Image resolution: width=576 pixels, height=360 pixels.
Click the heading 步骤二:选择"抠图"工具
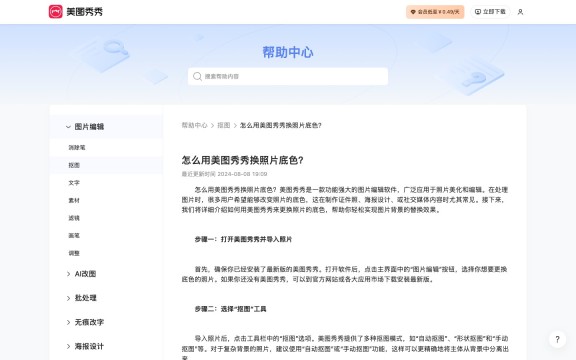pos(230,309)
